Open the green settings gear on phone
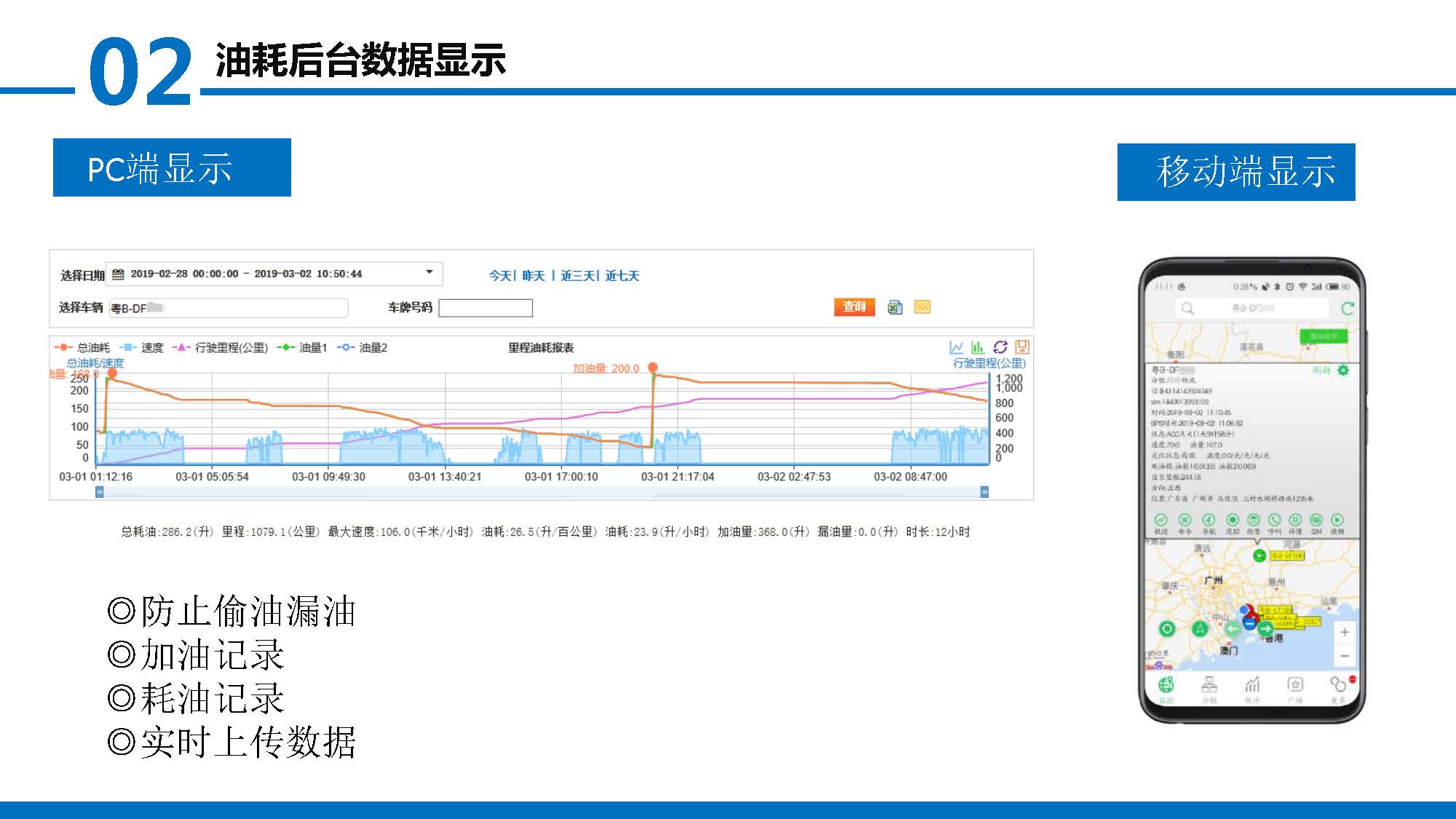1456x819 pixels. 1343,371
